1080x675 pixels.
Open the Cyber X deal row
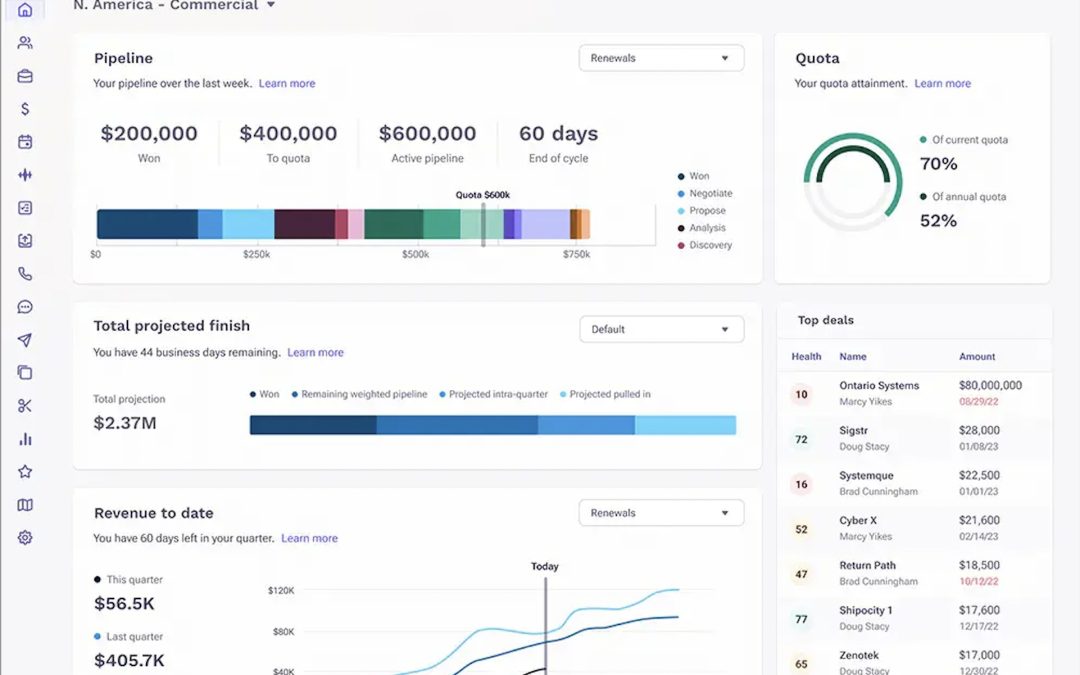(914, 528)
